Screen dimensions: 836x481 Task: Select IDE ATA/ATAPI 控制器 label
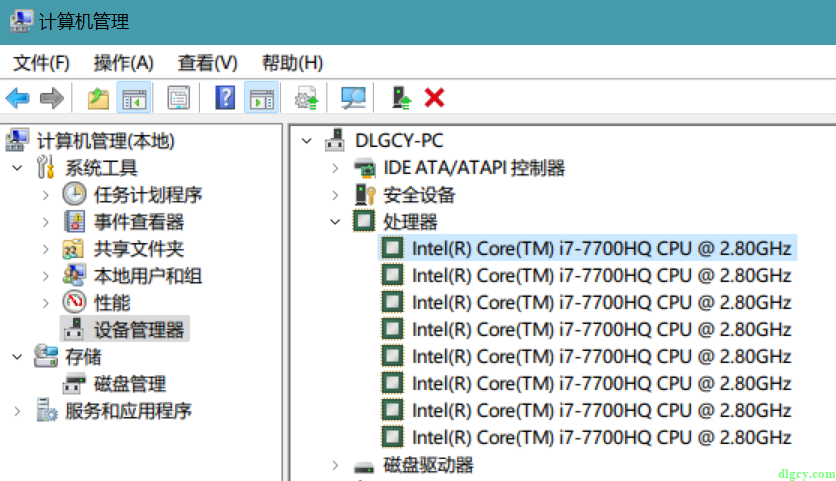(x=474, y=168)
